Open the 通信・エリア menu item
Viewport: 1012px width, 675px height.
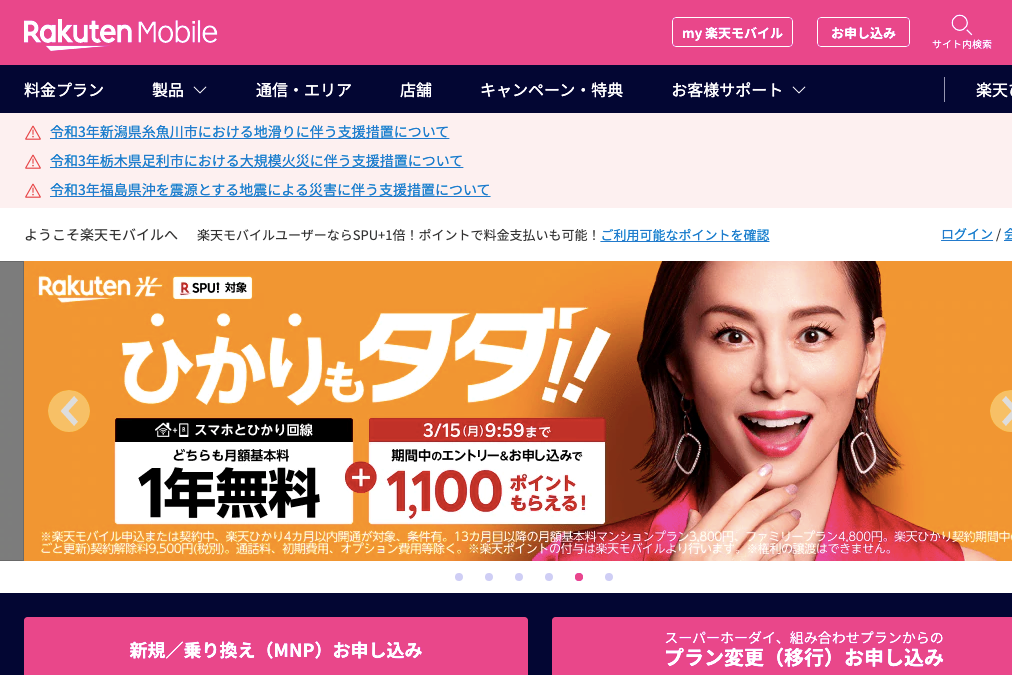tap(303, 90)
